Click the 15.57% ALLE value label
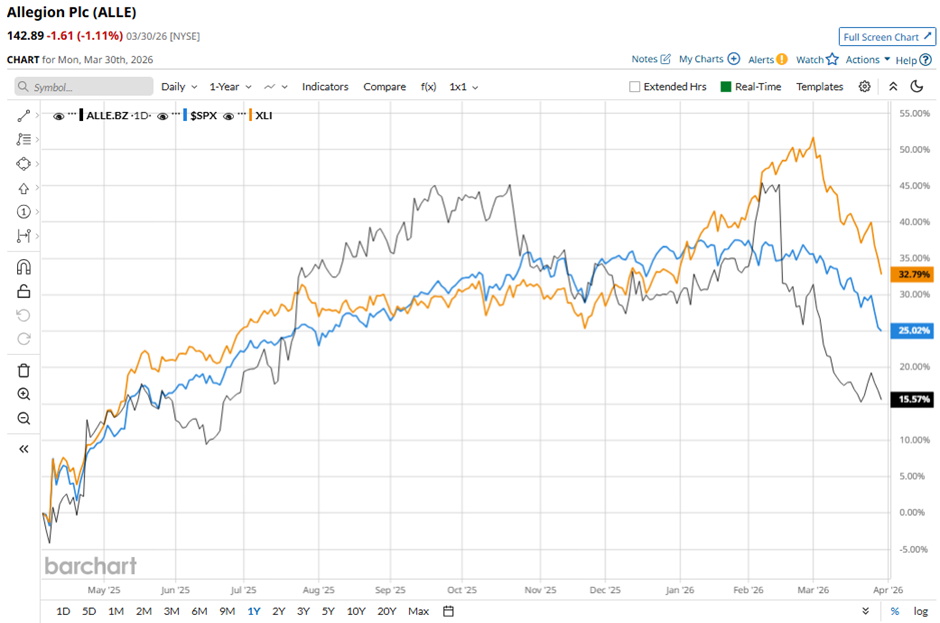 (x=912, y=399)
